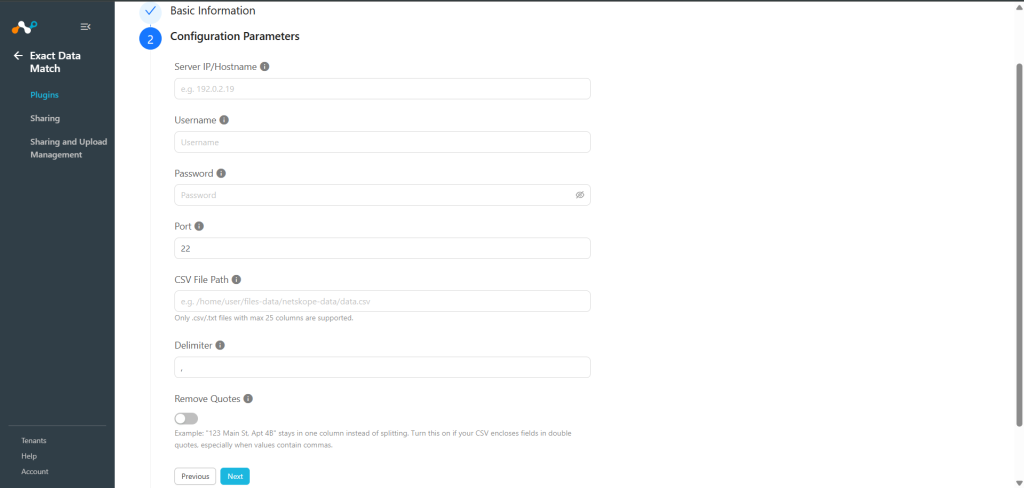Click the info icon next to Password
Viewport: 1024px width, 488px height.
point(221,174)
